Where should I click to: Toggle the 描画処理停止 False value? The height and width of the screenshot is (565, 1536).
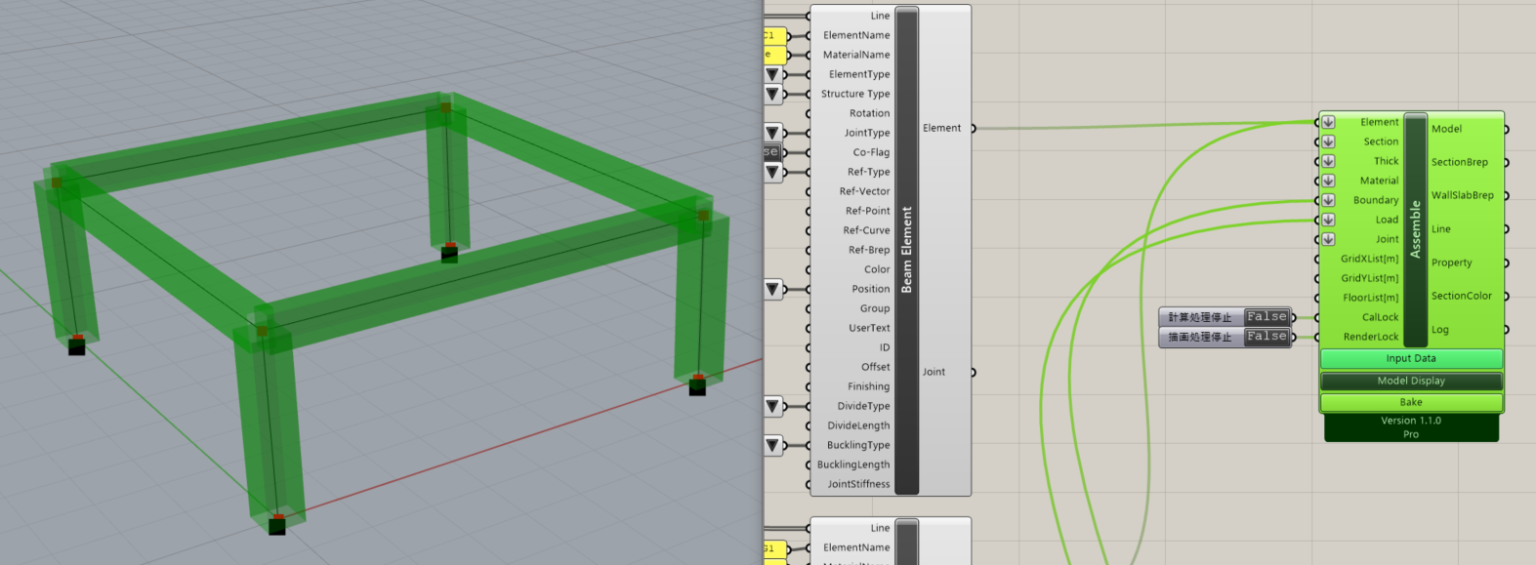point(1266,337)
